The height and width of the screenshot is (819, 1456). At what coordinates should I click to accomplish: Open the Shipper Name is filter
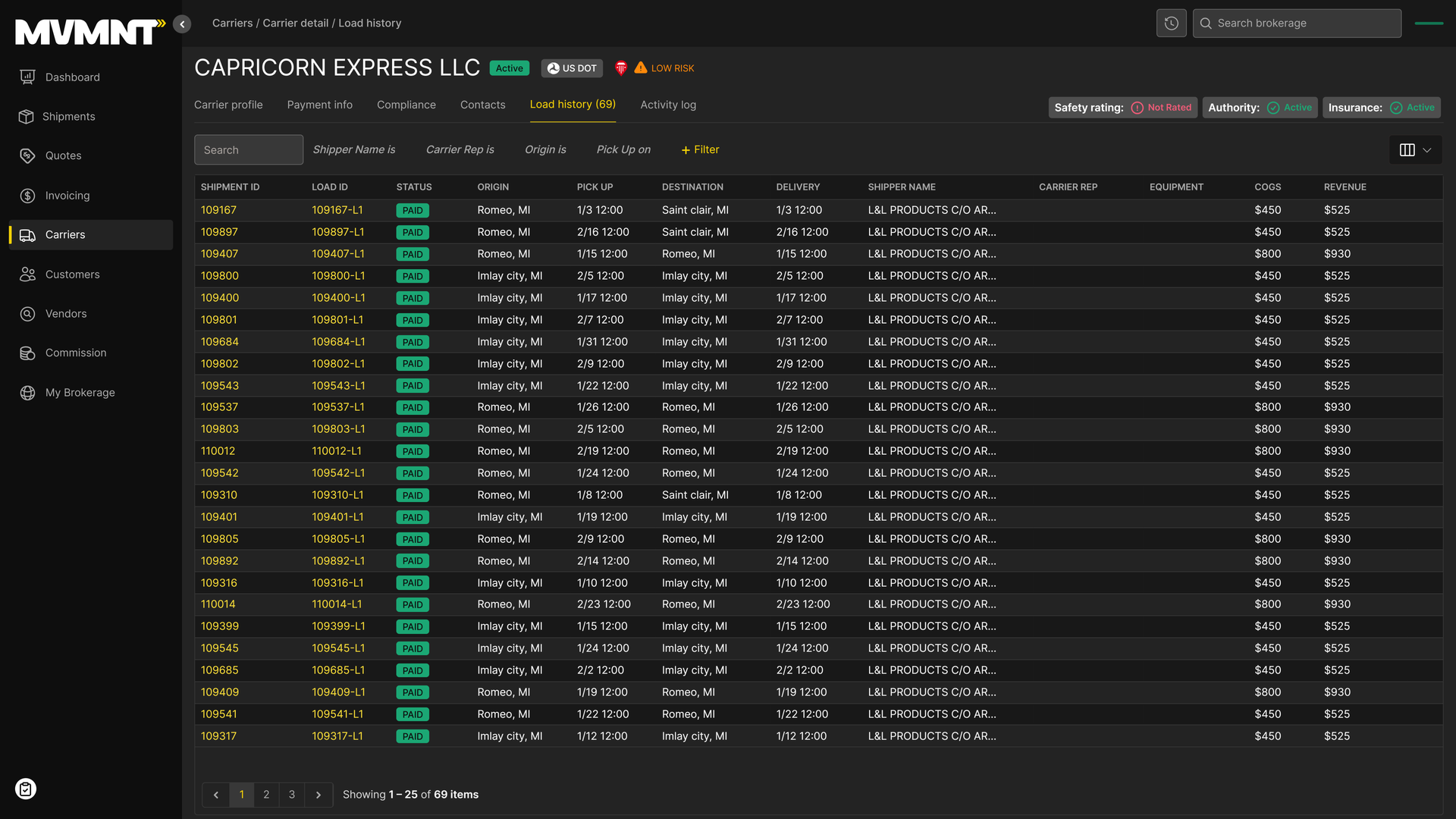[354, 149]
